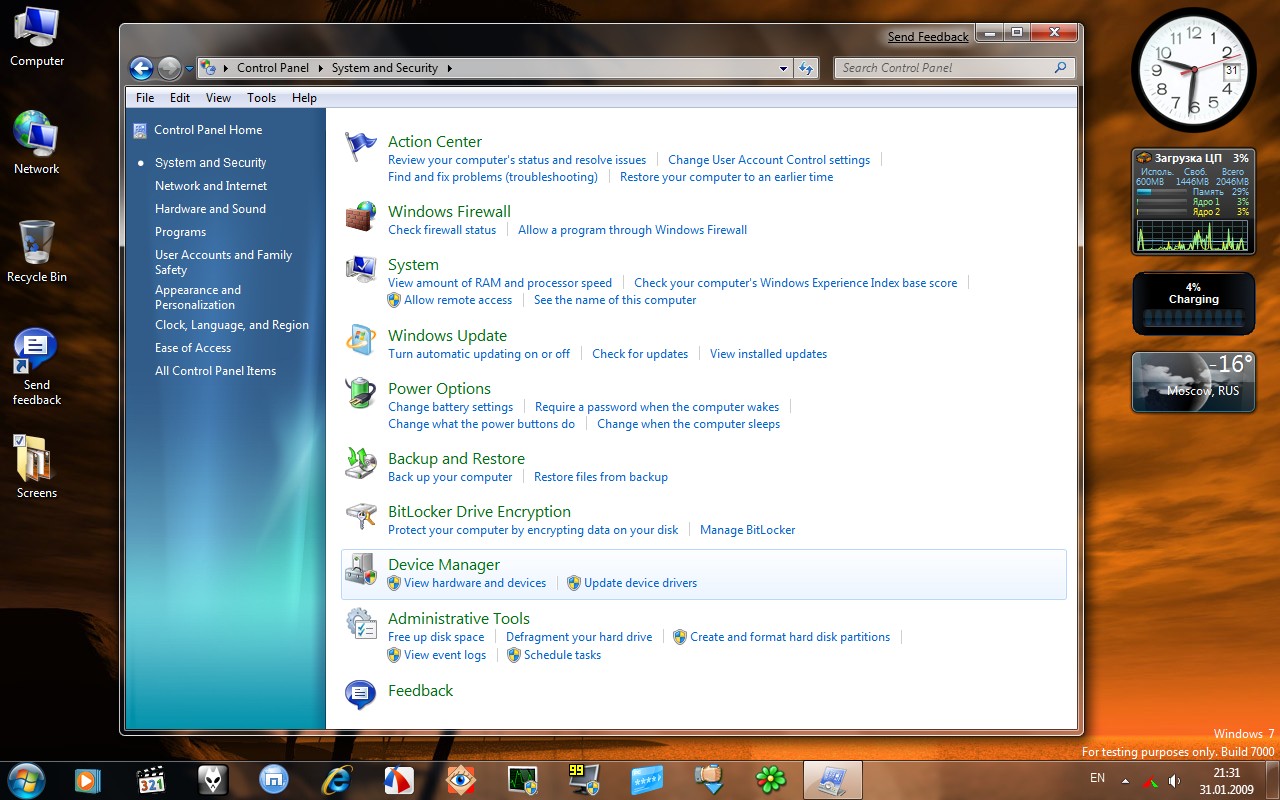Click the Action Center flag icon
The height and width of the screenshot is (800, 1280).
[x=360, y=146]
